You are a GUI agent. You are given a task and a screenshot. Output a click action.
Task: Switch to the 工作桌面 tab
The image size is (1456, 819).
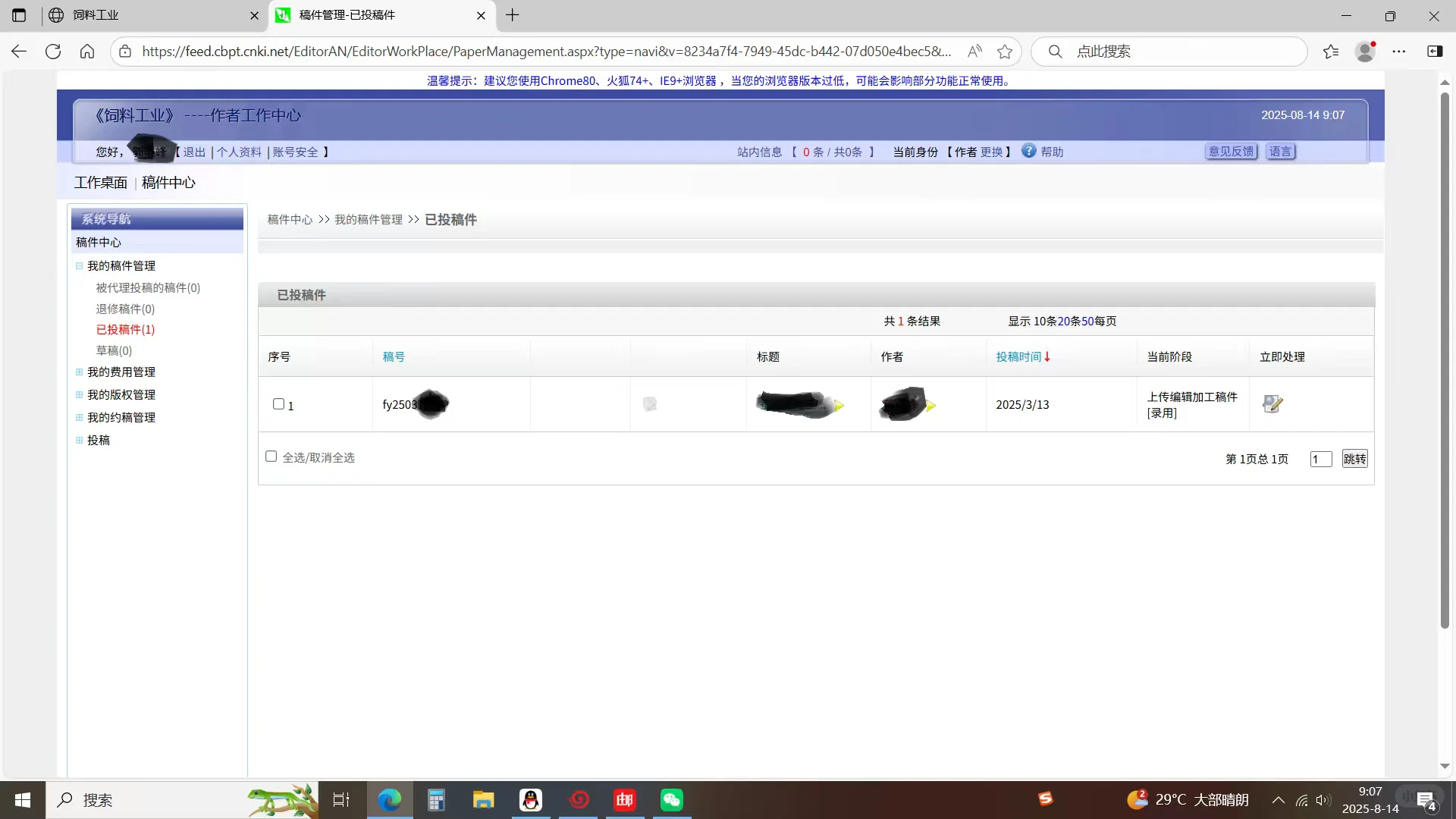pos(100,183)
